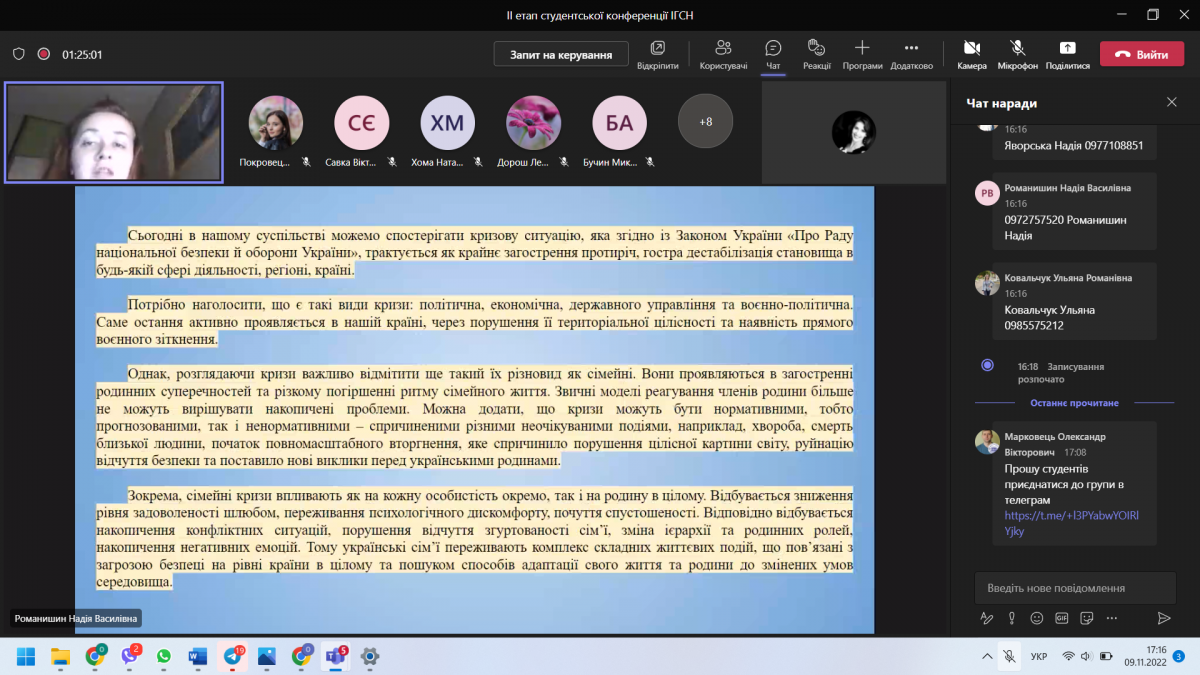Open the sticker picker in chat

coord(1087,618)
